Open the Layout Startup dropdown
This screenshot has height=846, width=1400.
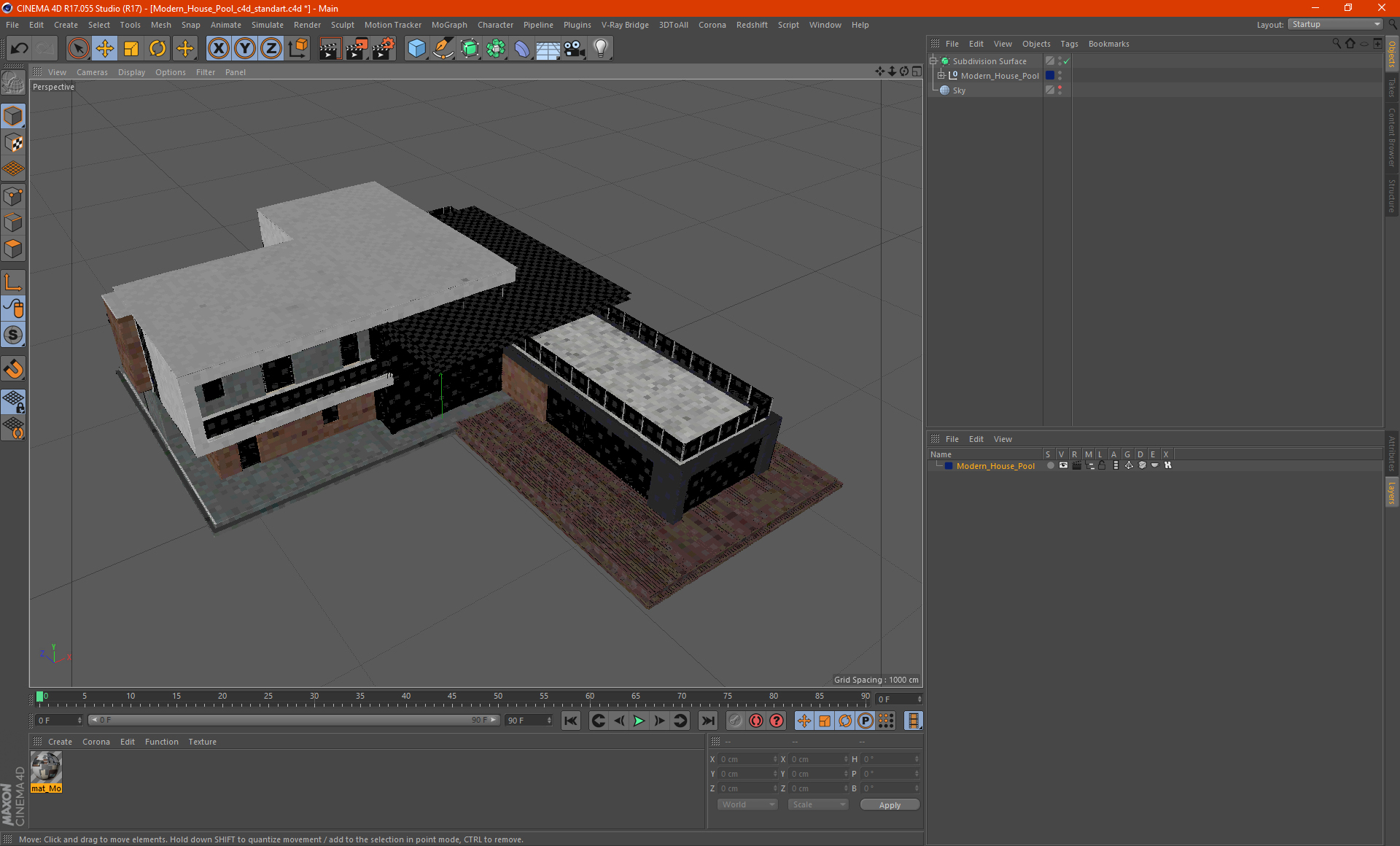point(1336,24)
